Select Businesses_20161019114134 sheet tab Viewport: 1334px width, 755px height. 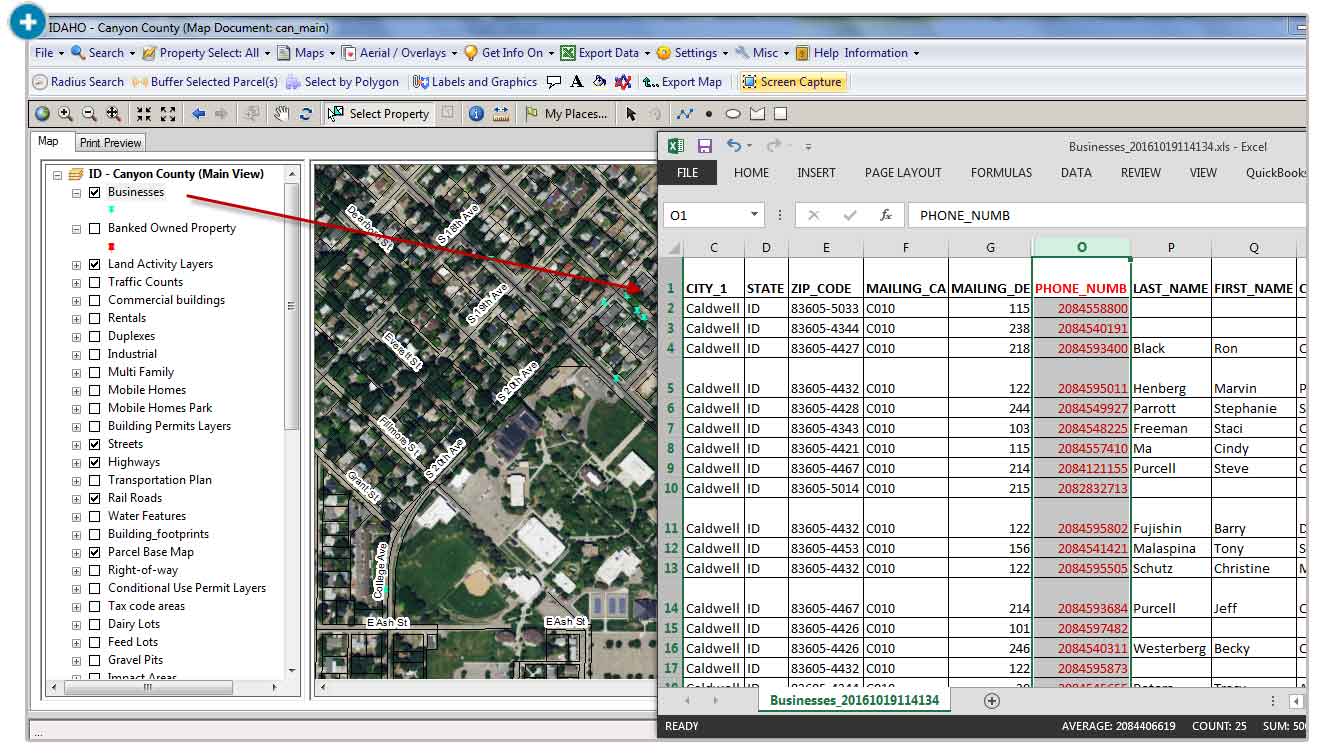coord(854,700)
